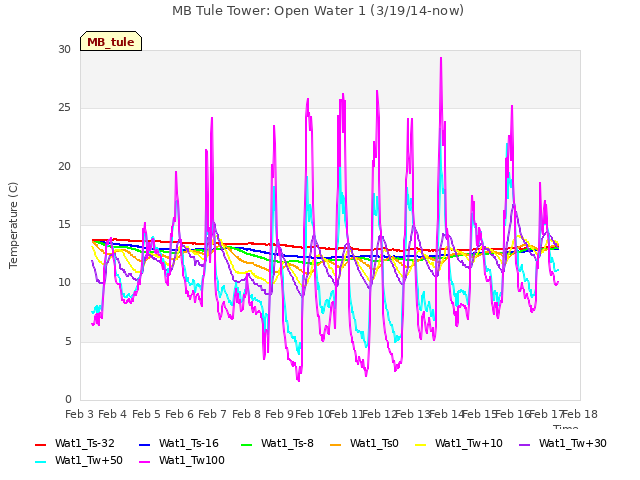Viewport: 640px width, 480px height.
Task: Click the chart title MB Tule Tower
Action: coord(318,11)
